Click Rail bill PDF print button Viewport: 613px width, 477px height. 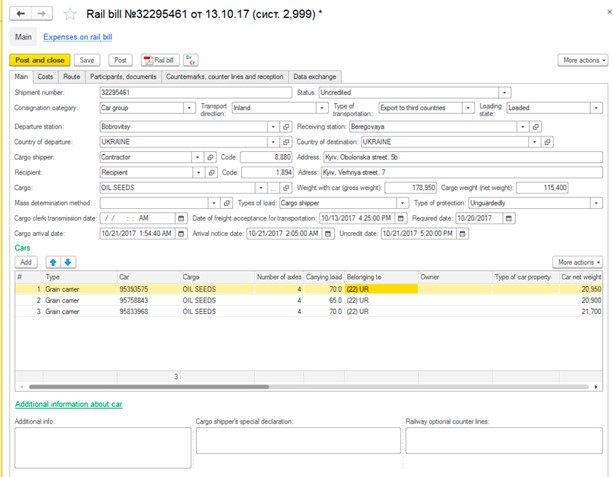[160, 60]
